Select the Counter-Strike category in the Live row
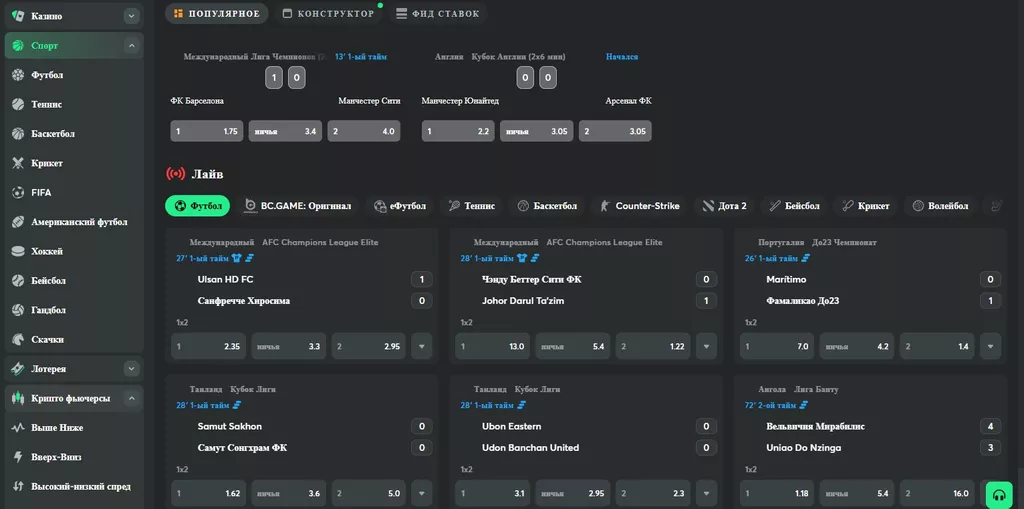The width and height of the screenshot is (1024, 509). coord(638,206)
